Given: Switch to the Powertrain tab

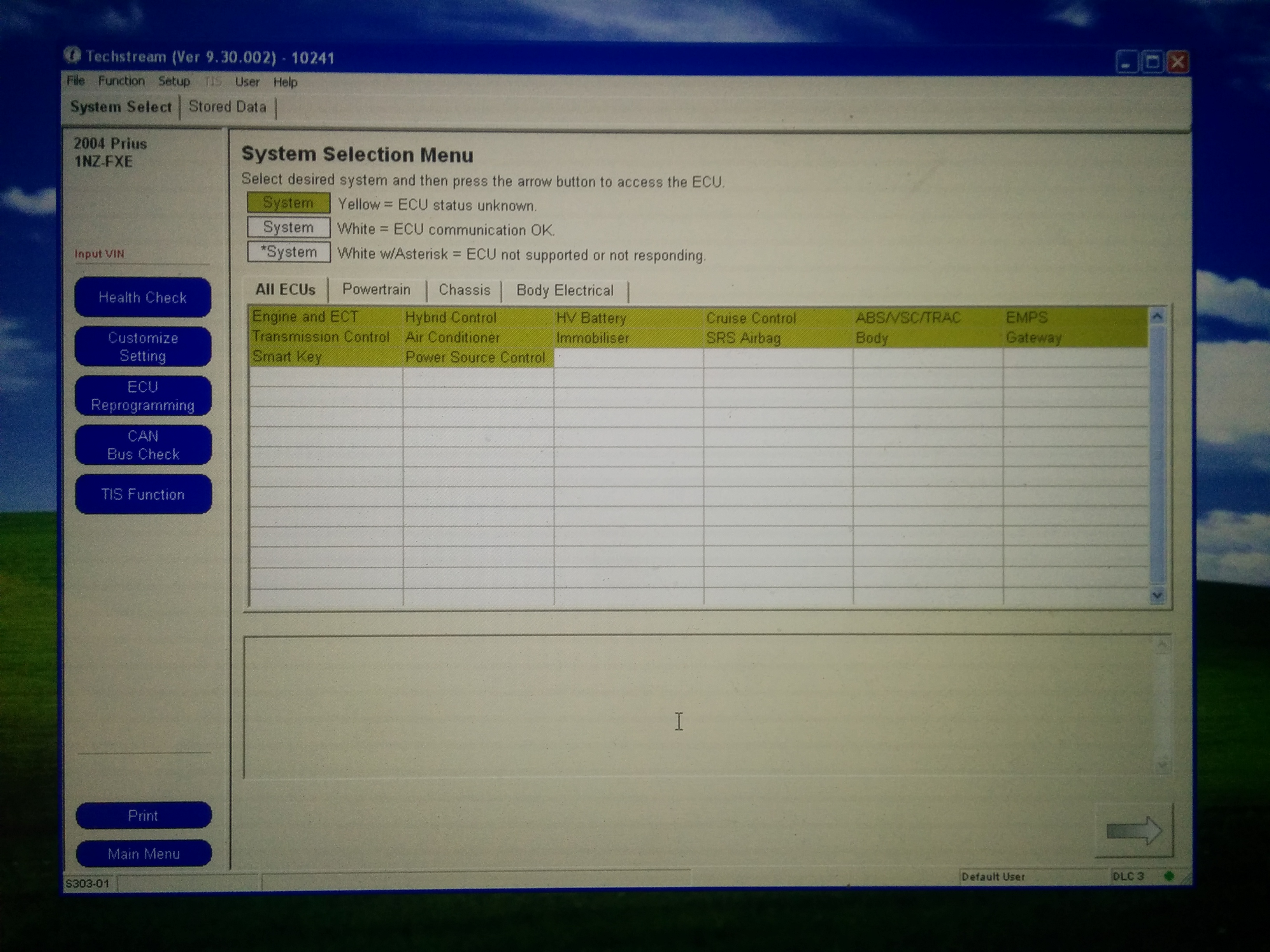Looking at the screenshot, I should (376, 290).
